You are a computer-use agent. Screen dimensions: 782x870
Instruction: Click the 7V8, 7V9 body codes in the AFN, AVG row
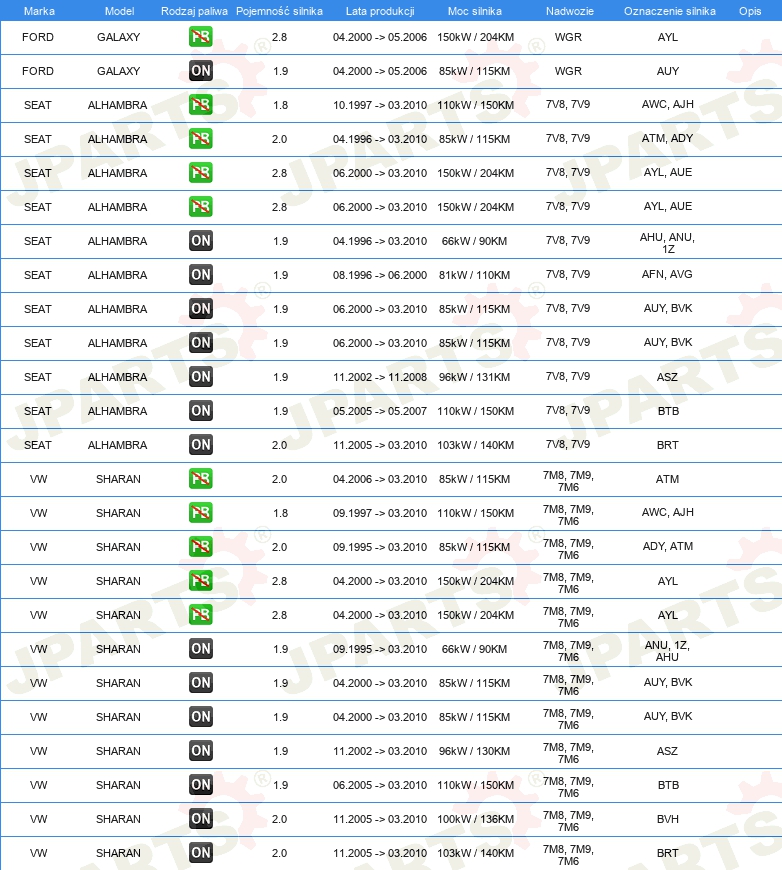pyautogui.click(x=568, y=274)
